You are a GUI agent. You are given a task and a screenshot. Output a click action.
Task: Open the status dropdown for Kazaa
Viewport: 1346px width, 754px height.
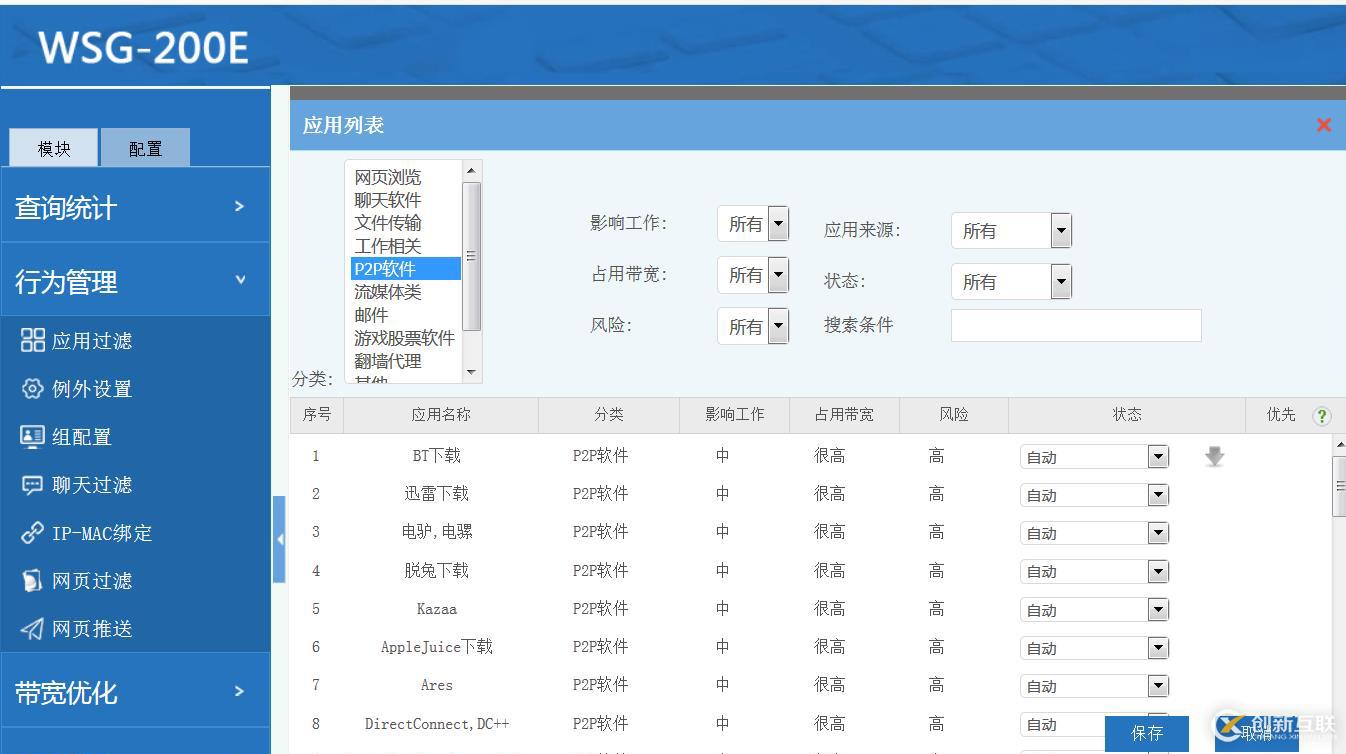pos(1094,610)
